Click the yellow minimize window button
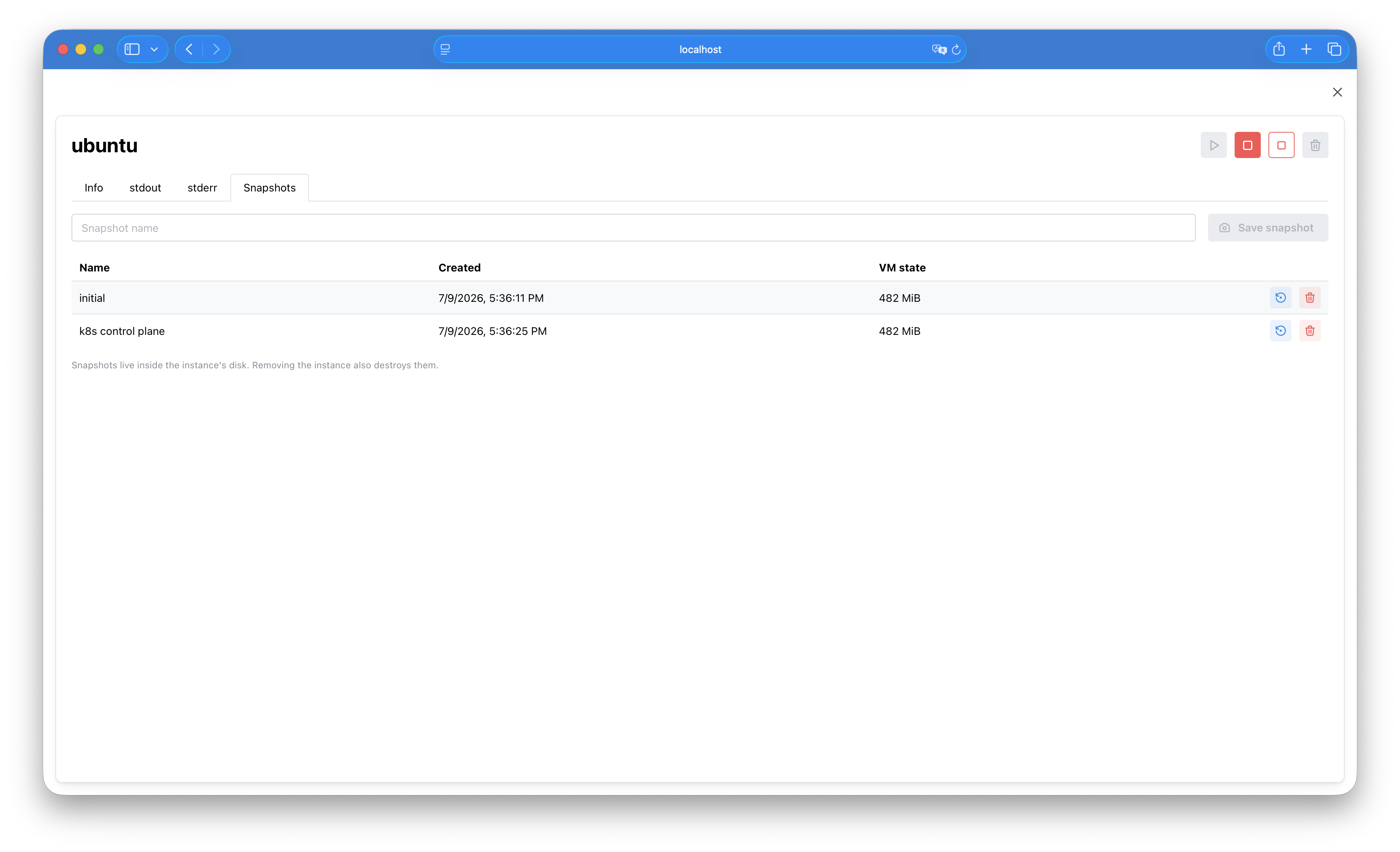Screen dimensions: 1400x852 [x=81, y=50]
